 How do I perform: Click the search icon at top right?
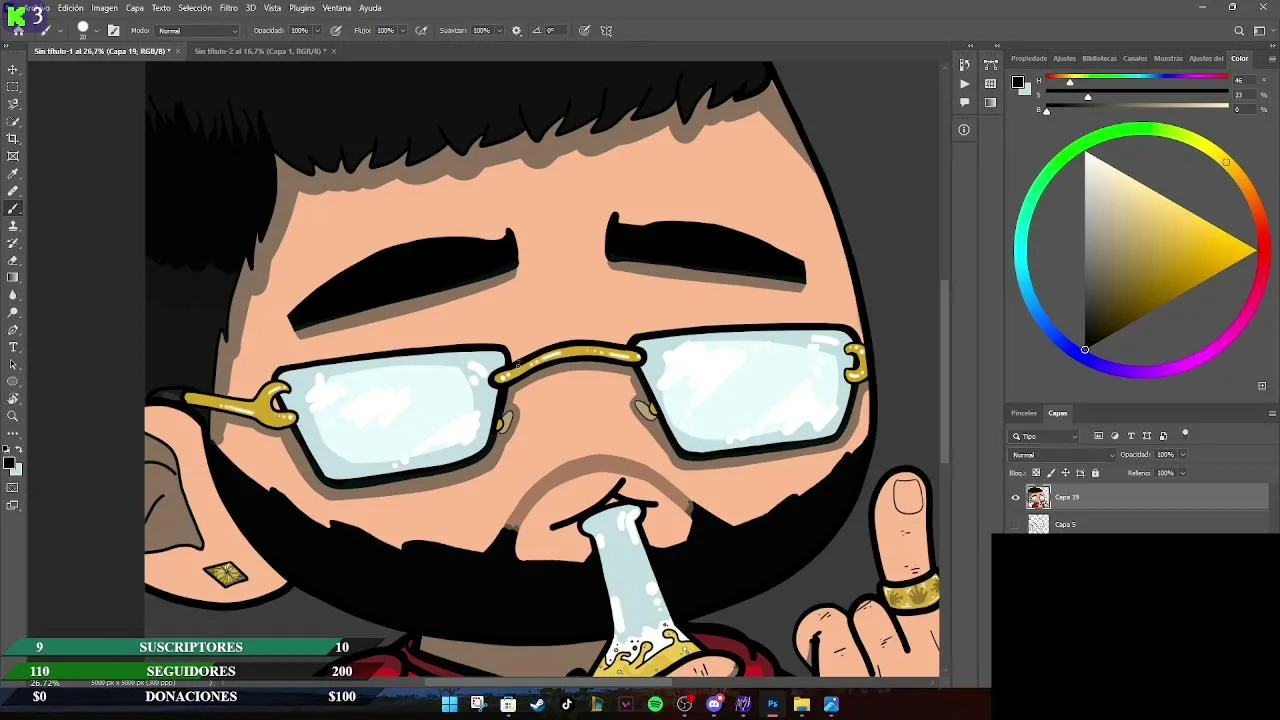[x=1240, y=31]
